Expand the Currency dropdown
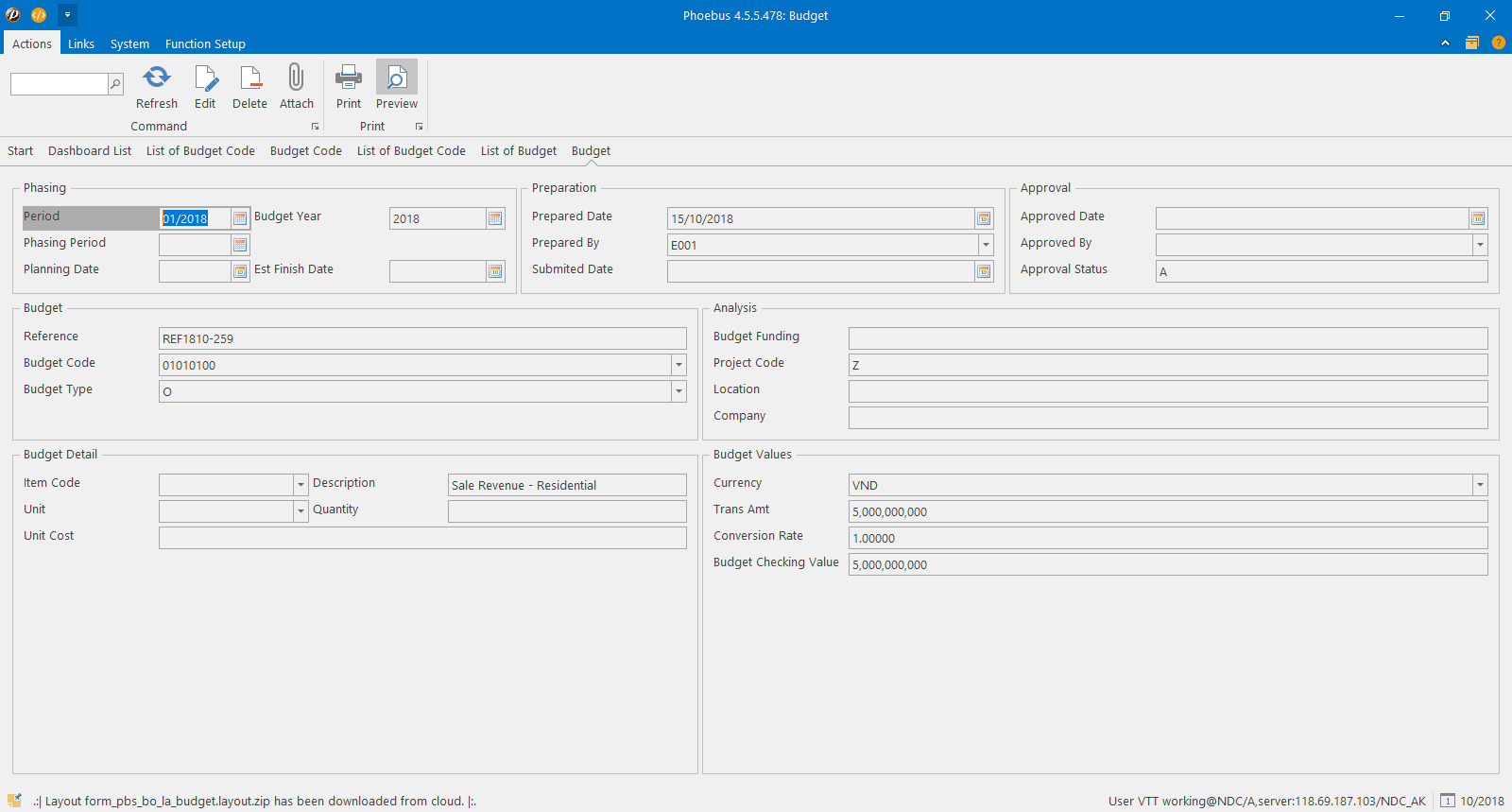1512x812 pixels. [x=1480, y=485]
